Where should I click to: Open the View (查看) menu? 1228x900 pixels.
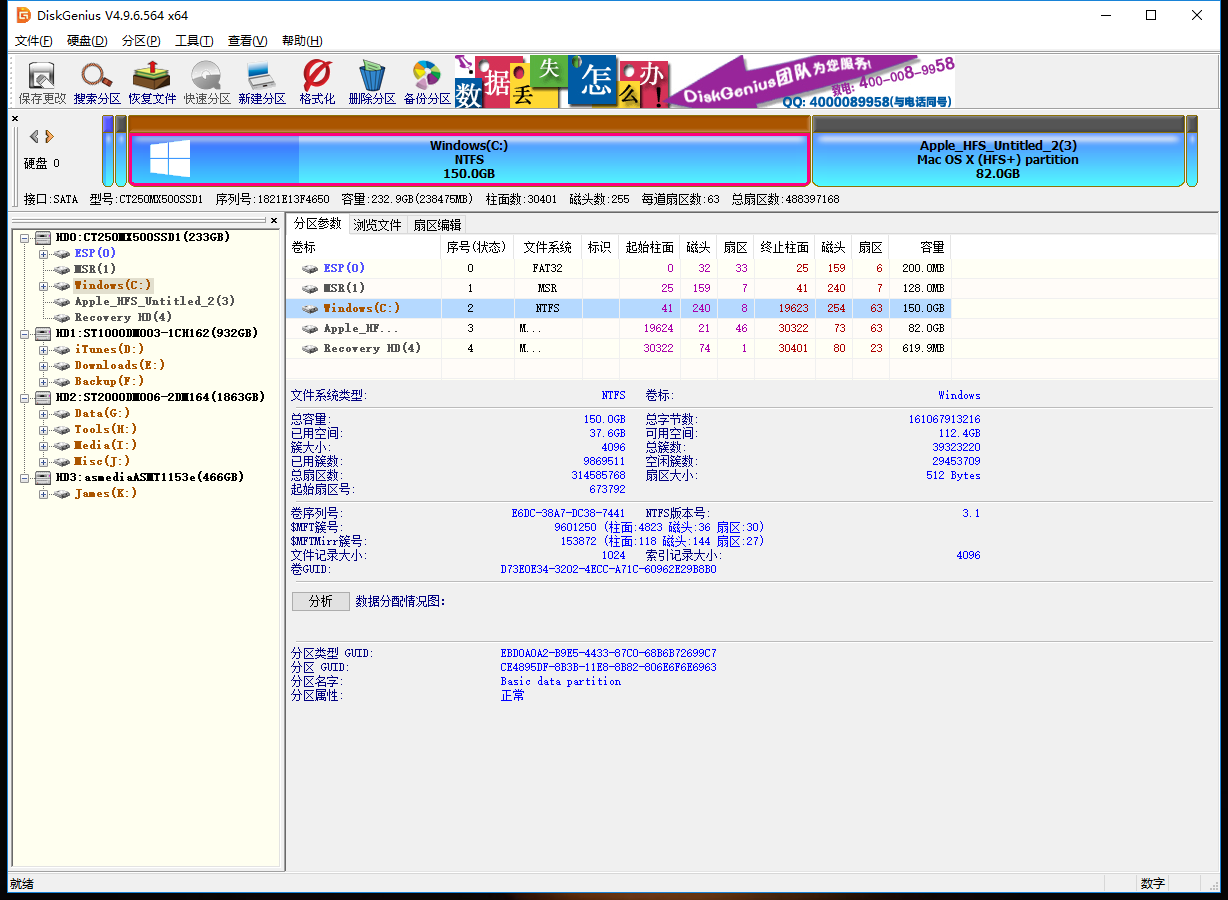pyautogui.click(x=247, y=41)
